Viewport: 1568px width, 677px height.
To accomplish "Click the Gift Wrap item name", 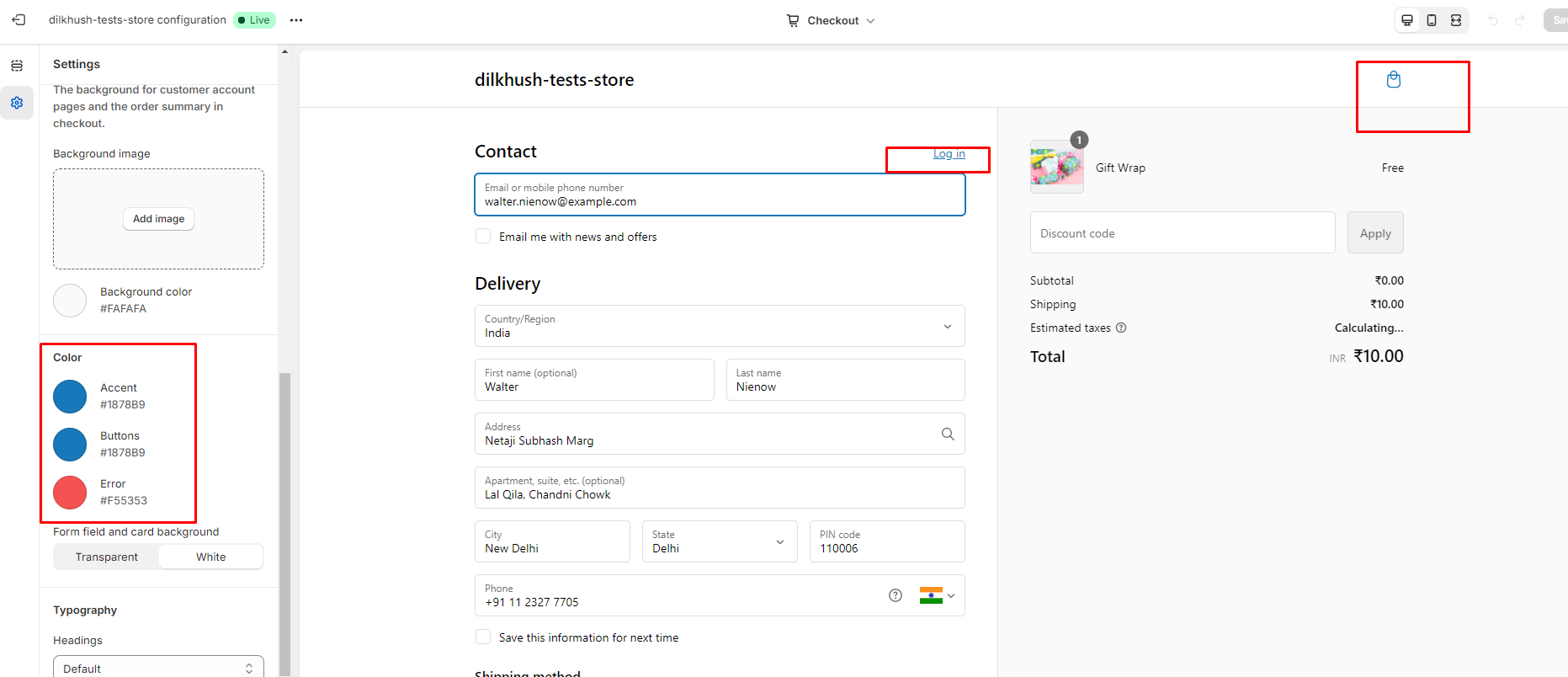I will pyautogui.click(x=1120, y=168).
